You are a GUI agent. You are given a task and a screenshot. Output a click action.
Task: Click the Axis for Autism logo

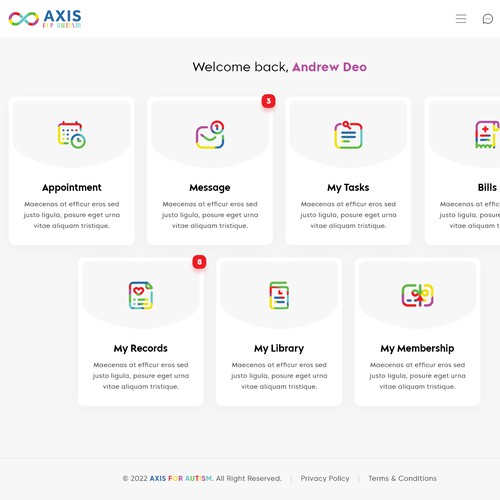[45, 19]
